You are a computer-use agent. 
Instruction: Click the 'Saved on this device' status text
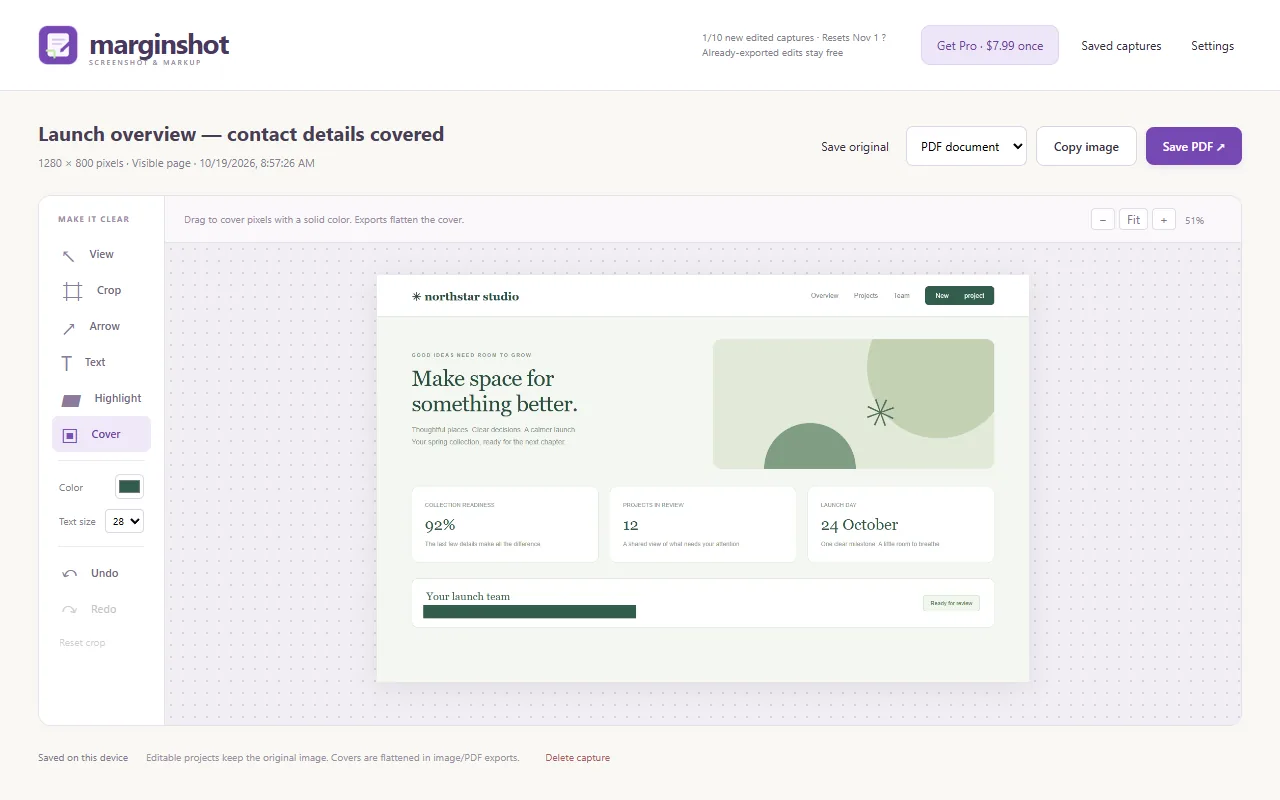coord(83,758)
